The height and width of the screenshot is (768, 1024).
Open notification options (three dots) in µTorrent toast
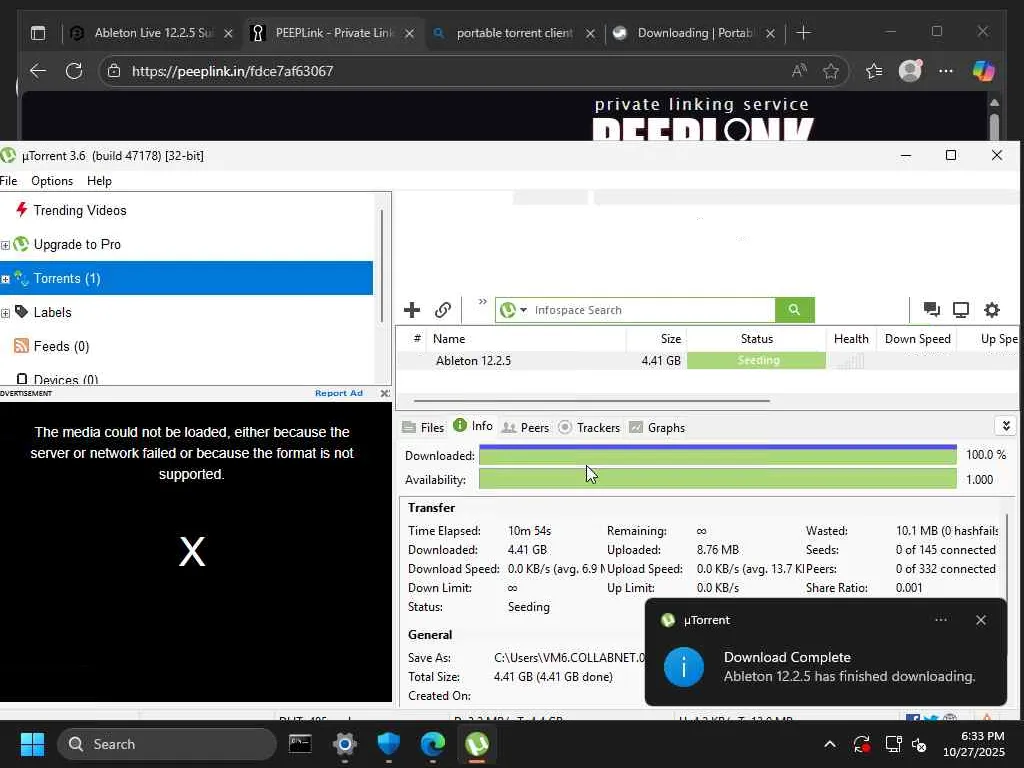[940, 620]
